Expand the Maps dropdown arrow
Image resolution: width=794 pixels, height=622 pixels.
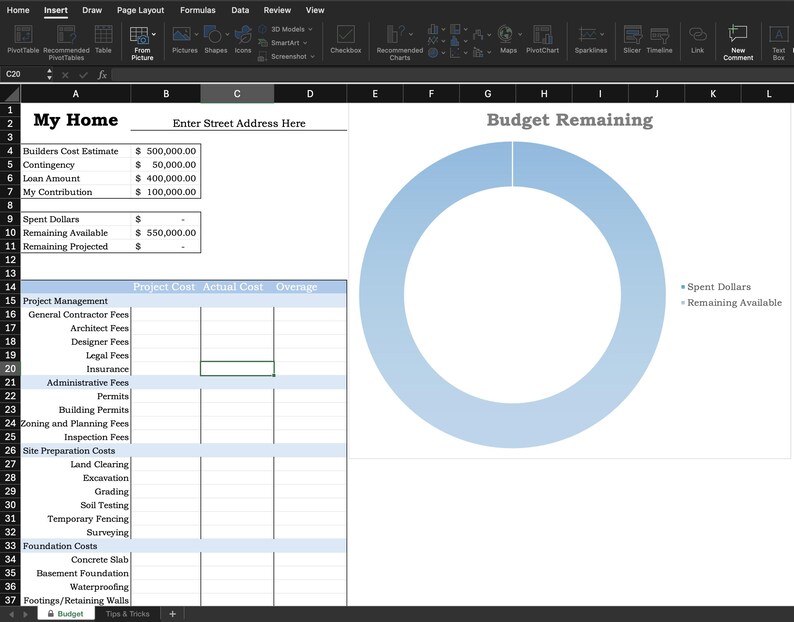(x=520, y=34)
